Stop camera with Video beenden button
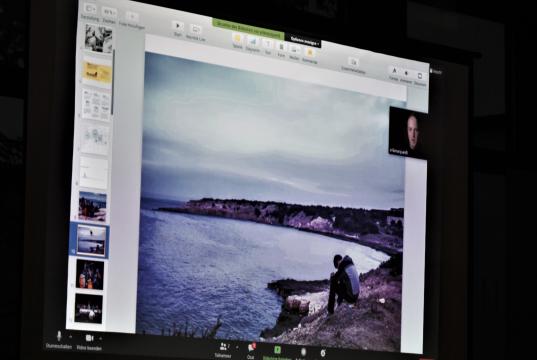Image resolution: width=537 pixels, height=360 pixels. (89, 343)
